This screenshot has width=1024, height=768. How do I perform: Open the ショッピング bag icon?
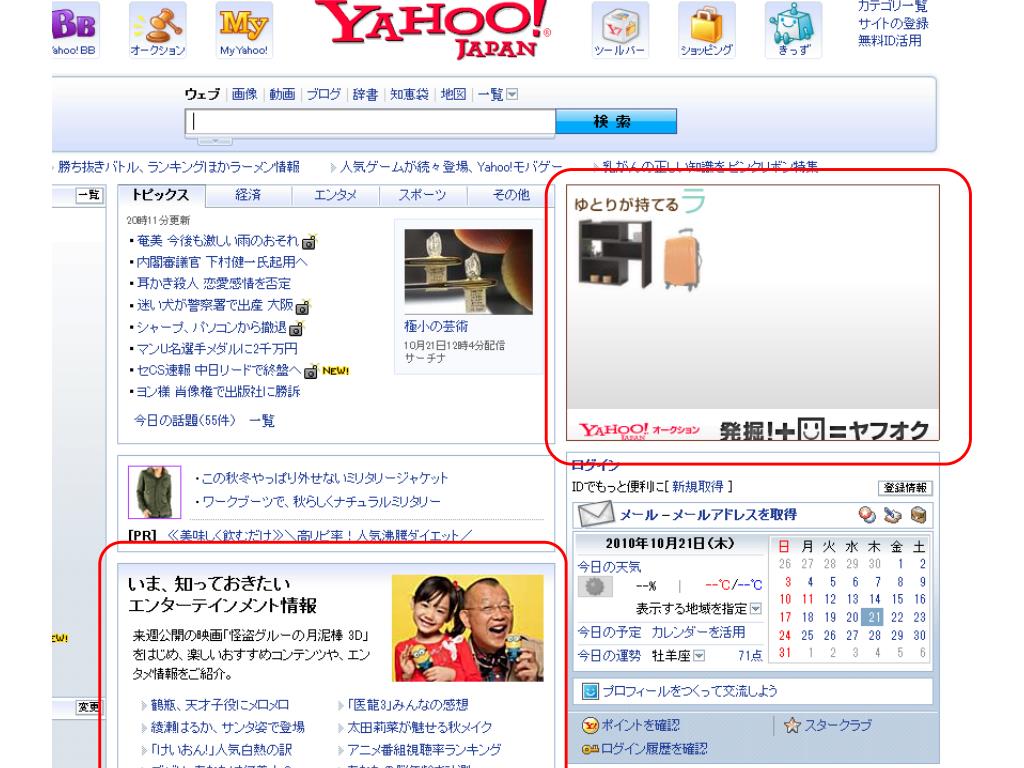(707, 29)
